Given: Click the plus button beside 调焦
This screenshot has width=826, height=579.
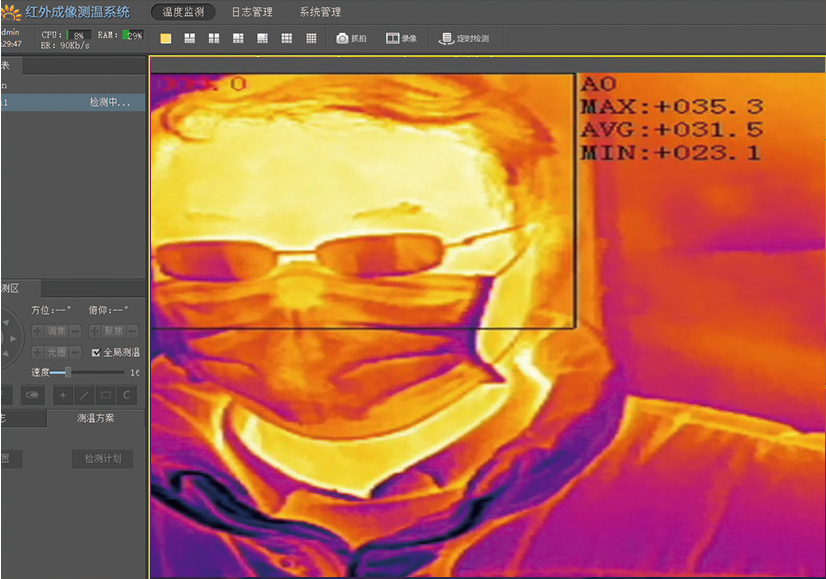Looking at the screenshot, I should 37,331.
